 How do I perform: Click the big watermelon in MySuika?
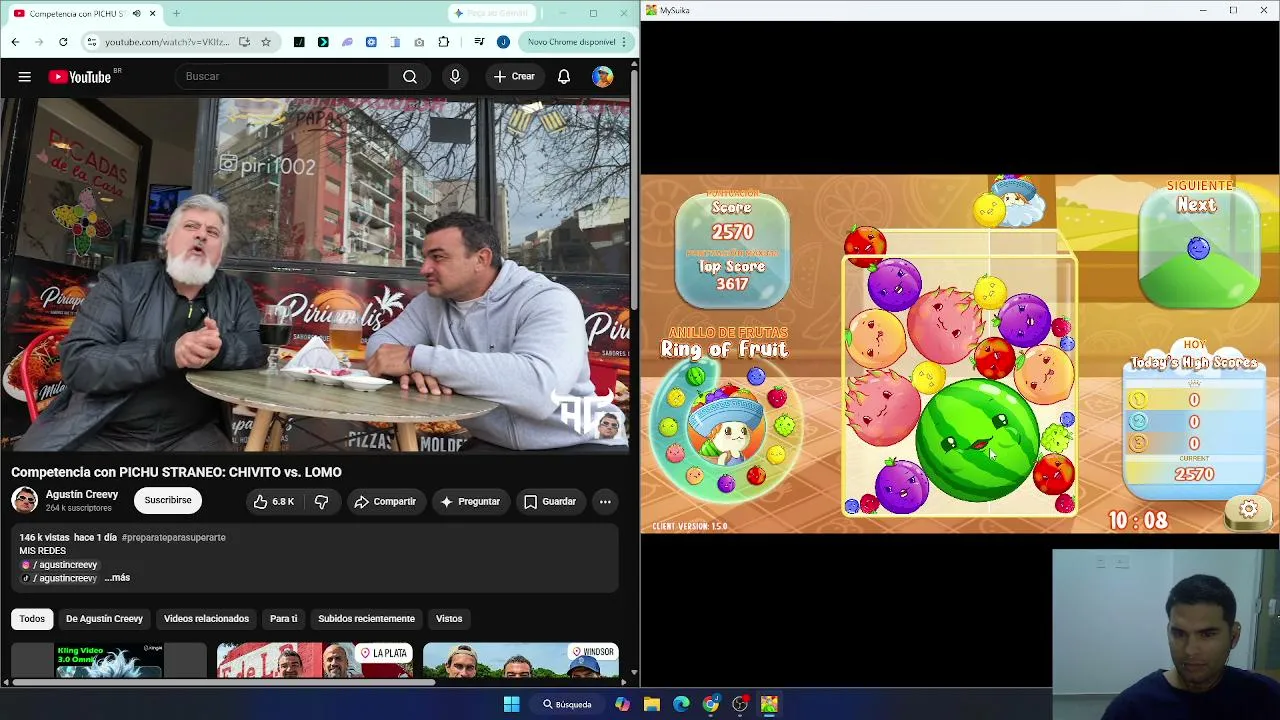976,438
